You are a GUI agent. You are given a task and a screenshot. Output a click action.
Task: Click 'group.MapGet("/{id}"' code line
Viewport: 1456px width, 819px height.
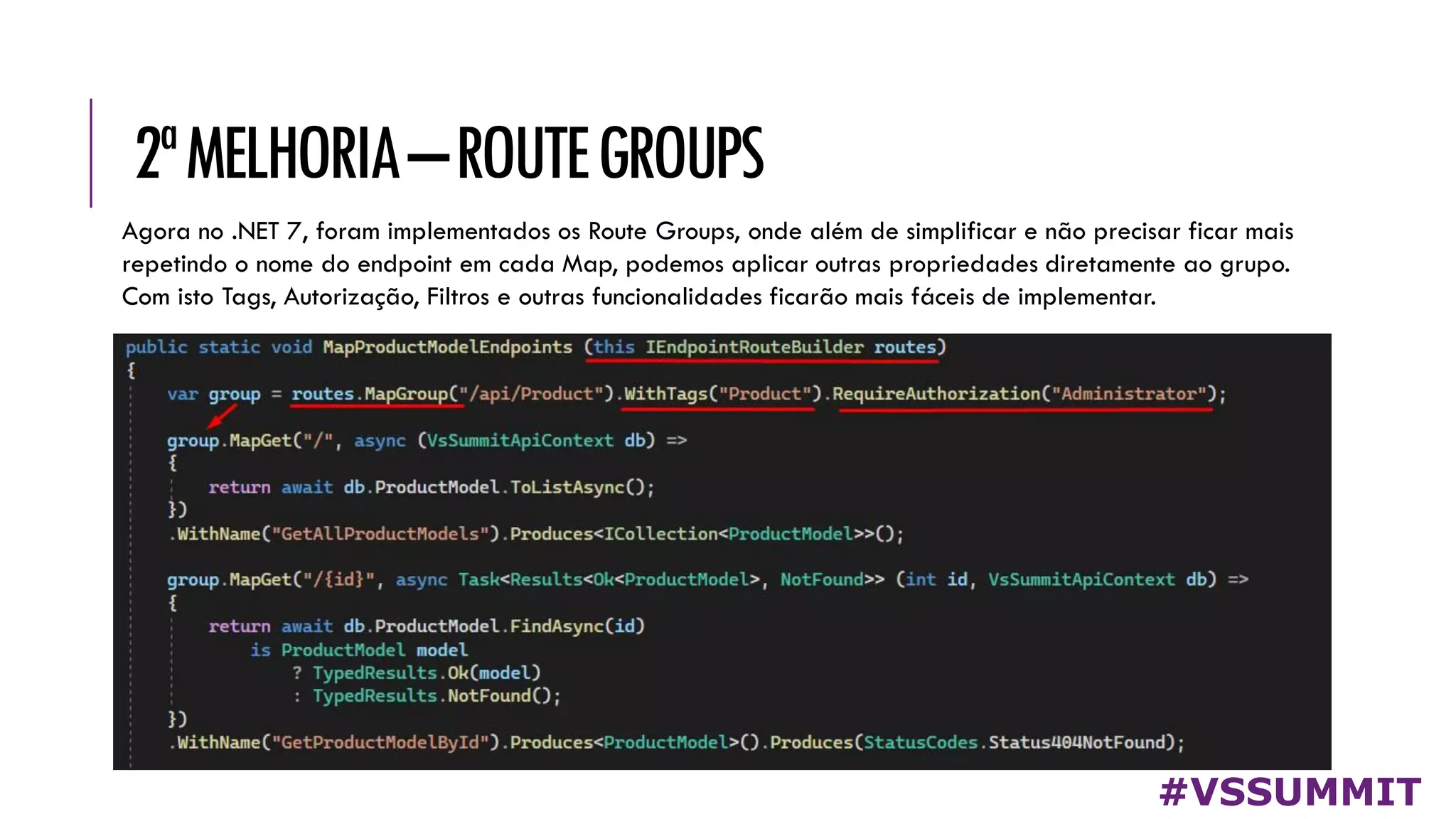(x=707, y=580)
